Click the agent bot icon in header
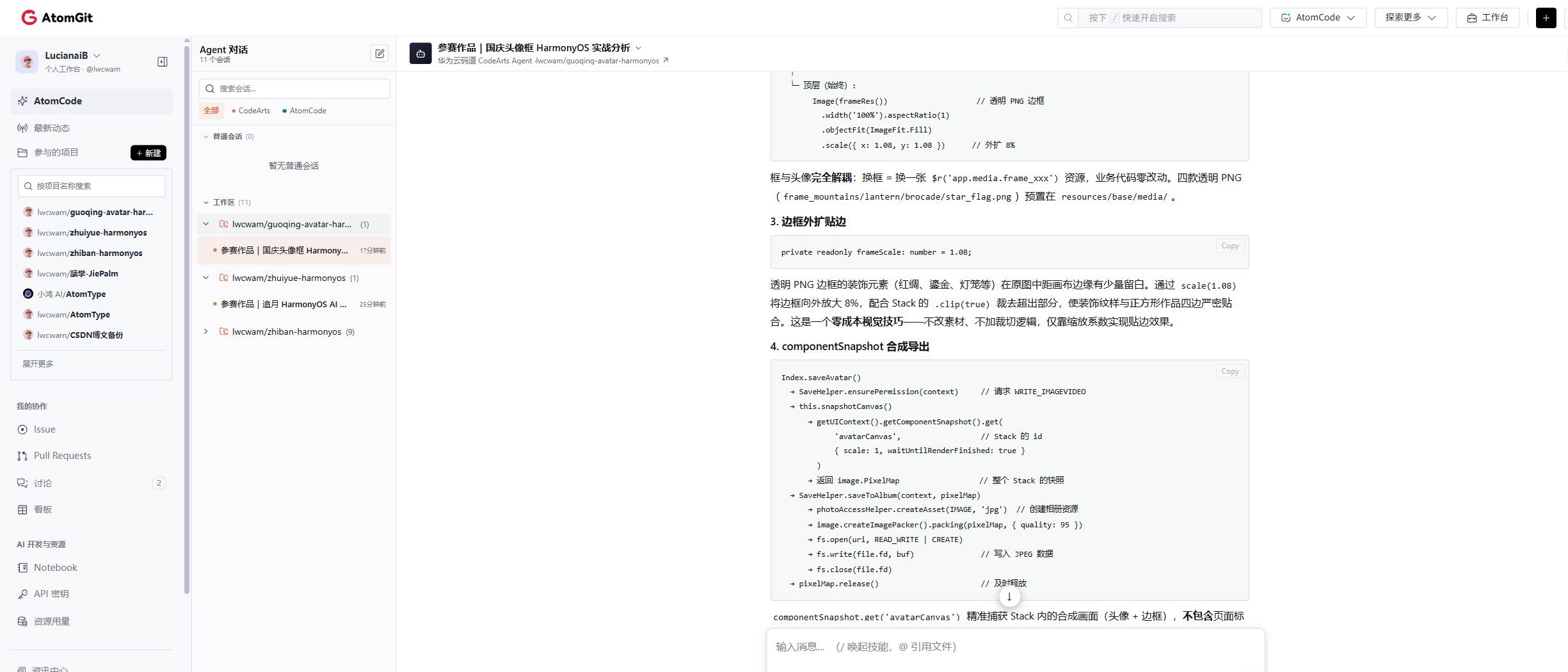The width and height of the screenshot is (1568, 672). click(420, 54)
